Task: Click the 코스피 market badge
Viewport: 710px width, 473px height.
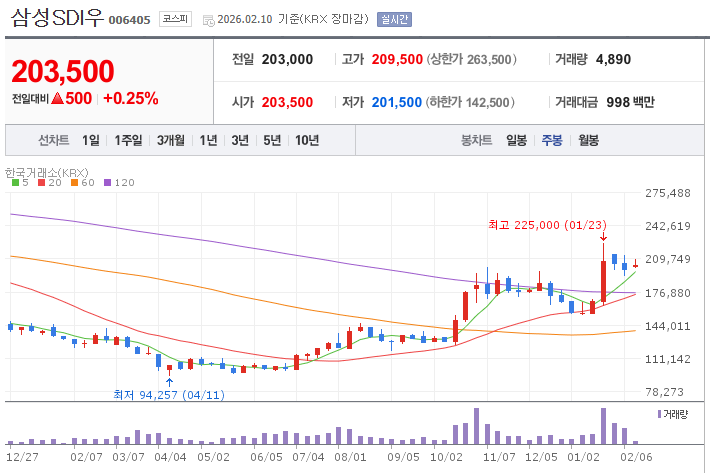Action: pos(175,19)
